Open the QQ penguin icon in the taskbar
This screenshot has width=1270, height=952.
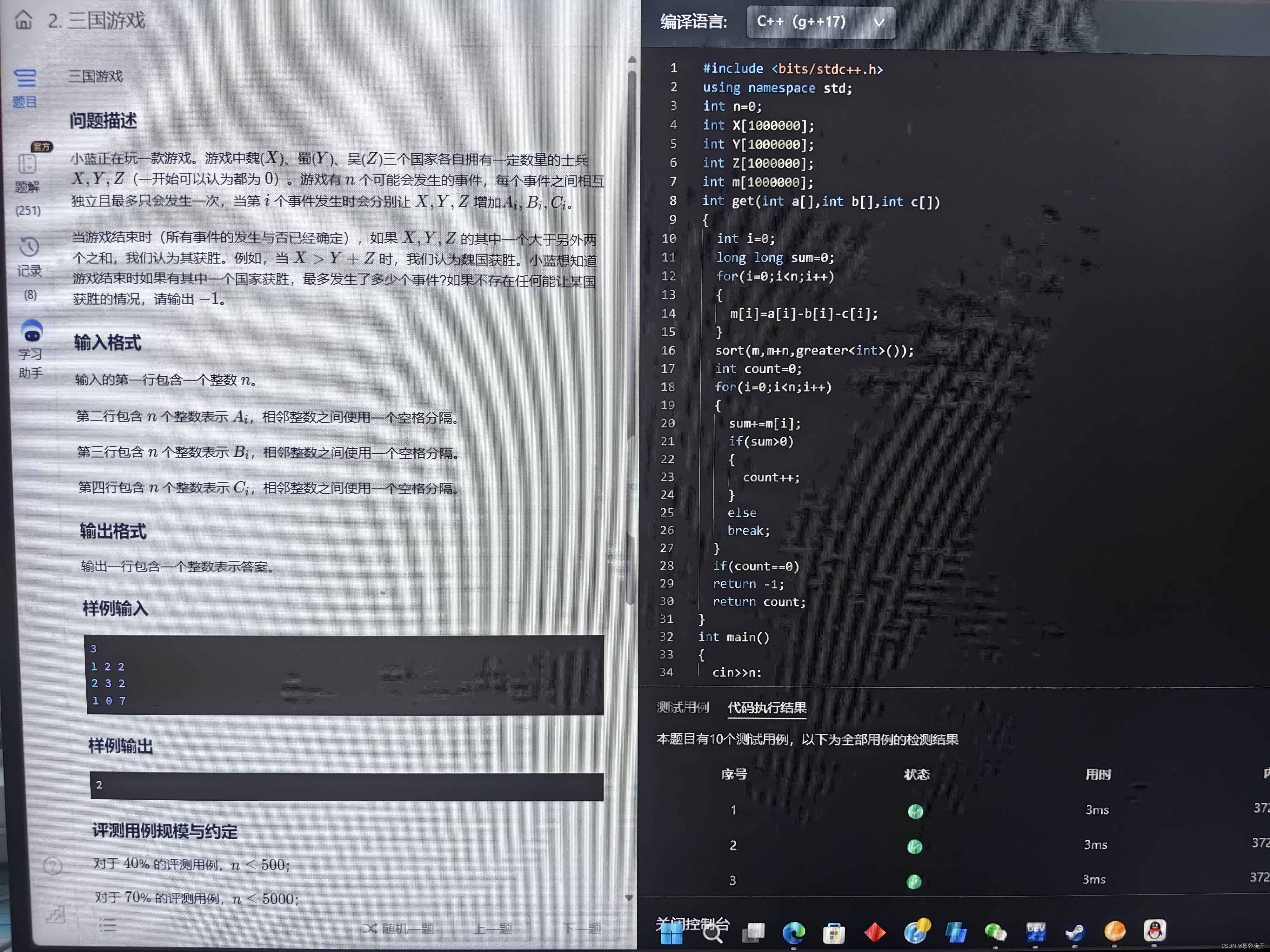pyautogui.click(x=1154, y=930)
